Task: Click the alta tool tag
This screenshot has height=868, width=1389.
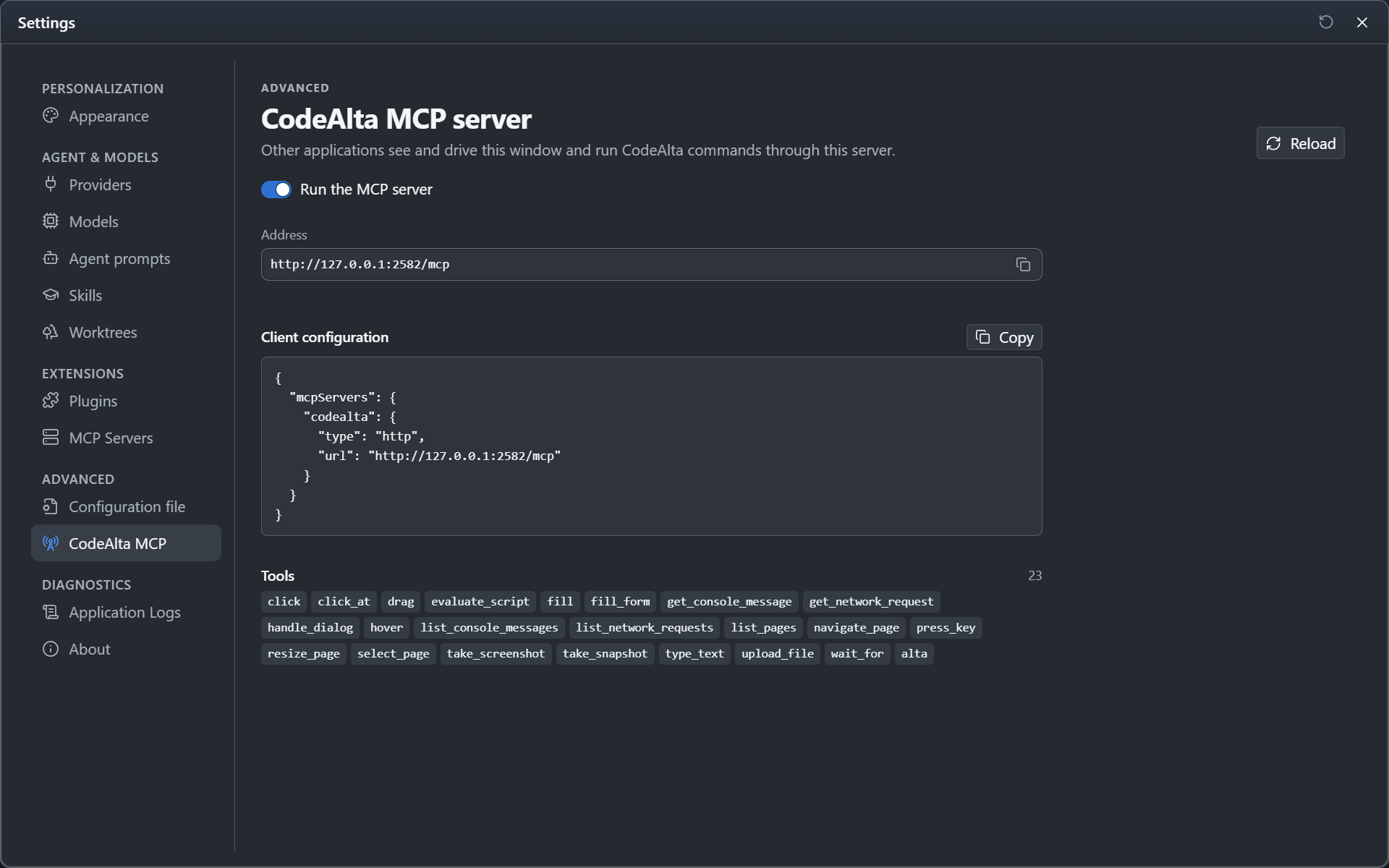Action: [x=914, y=654]
